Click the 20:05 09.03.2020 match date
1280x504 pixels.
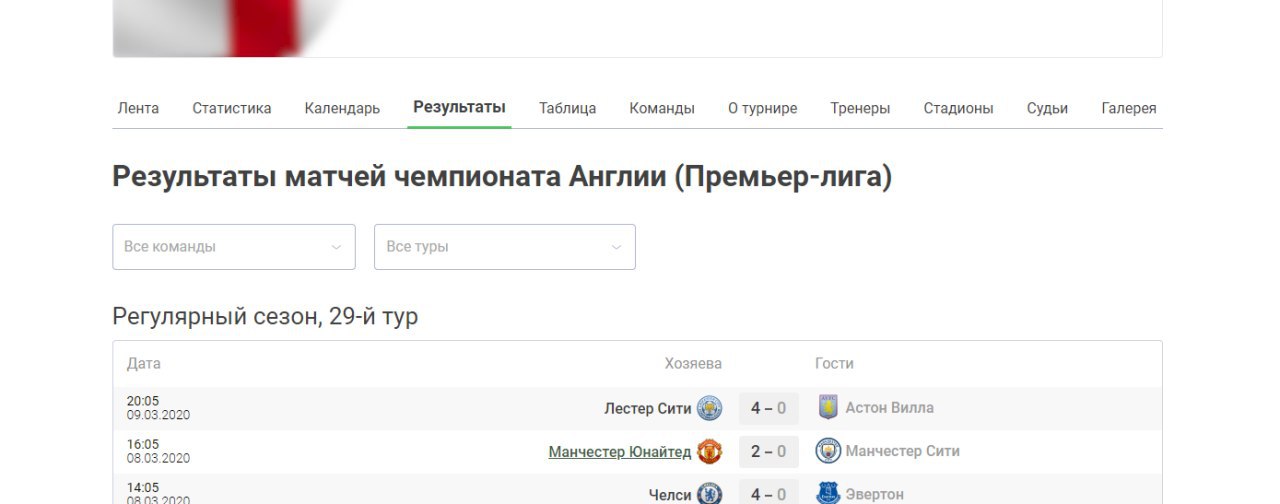coord(158,408)
